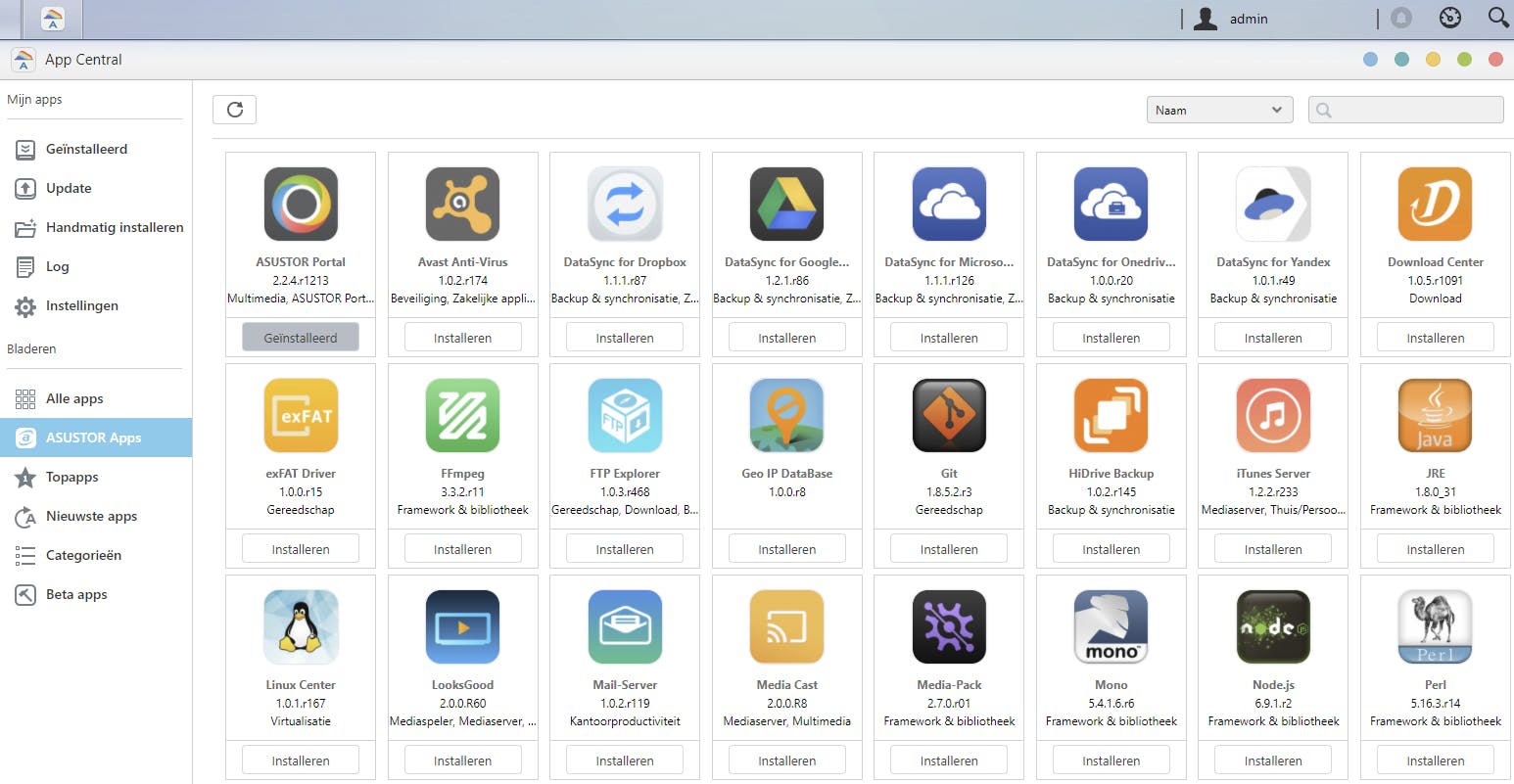Select the Node.js icon
This screenshot has height=784, width=1514.
(1273, 626)
